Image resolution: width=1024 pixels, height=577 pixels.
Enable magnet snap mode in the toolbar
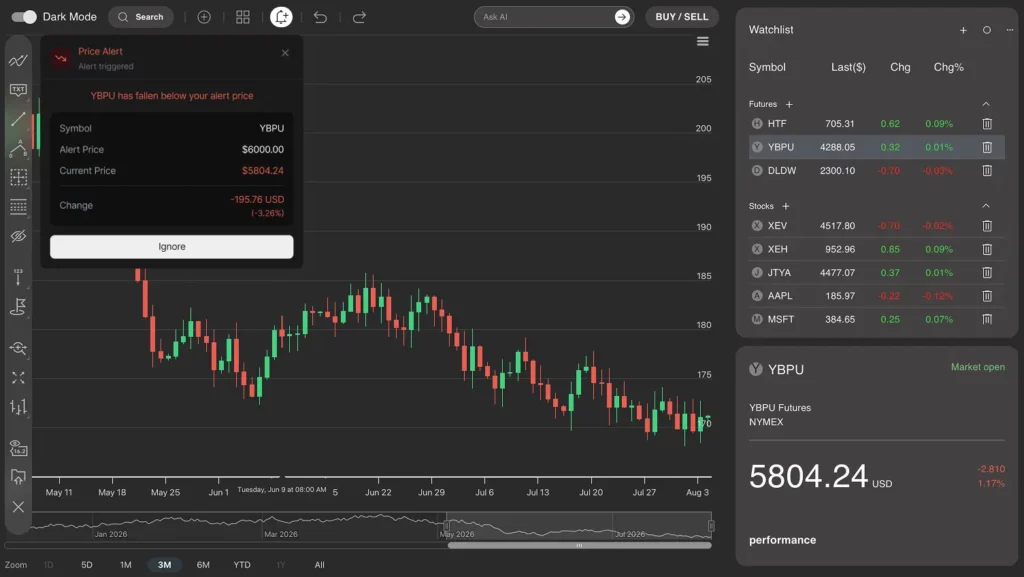point(18,348)
